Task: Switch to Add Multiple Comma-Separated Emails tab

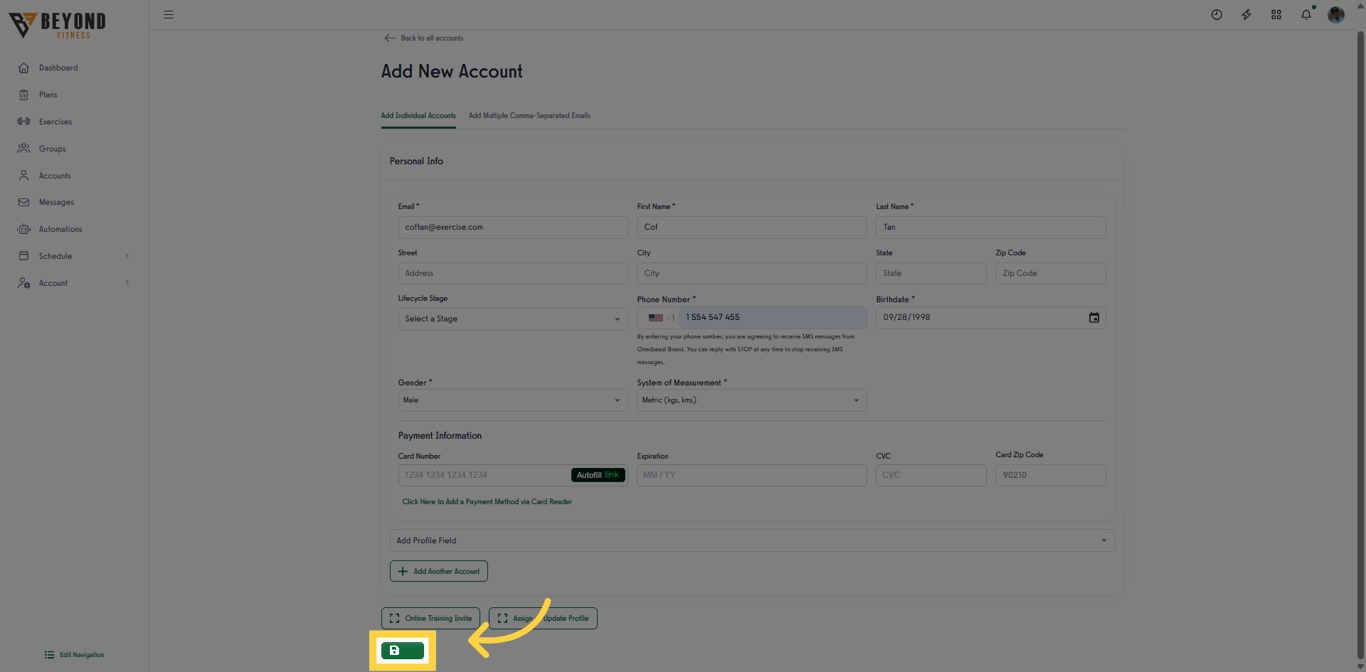Action: coord(529,115)
